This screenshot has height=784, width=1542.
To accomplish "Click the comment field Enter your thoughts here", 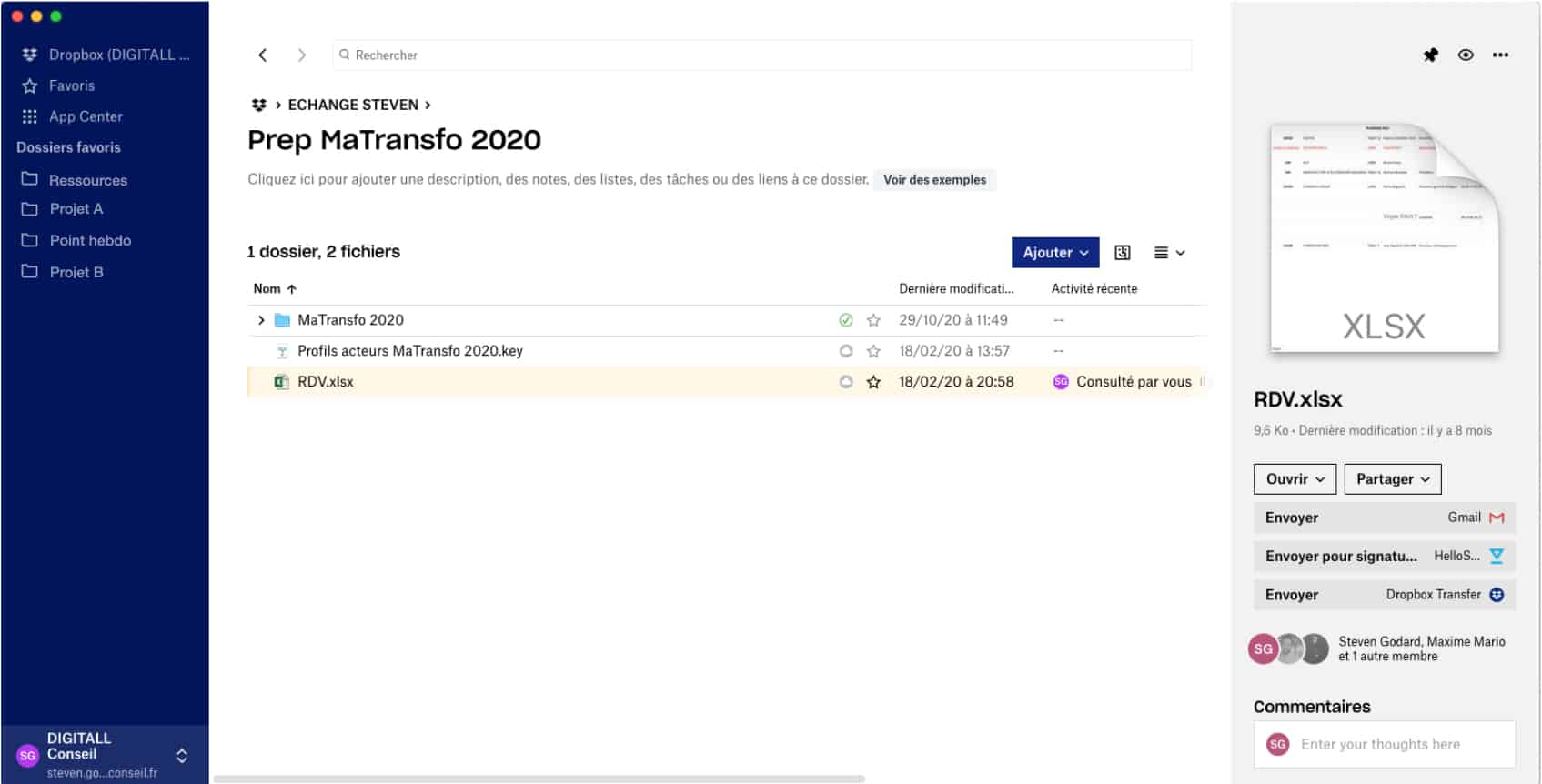I will pyautogui.click(x=1385, y=744).
